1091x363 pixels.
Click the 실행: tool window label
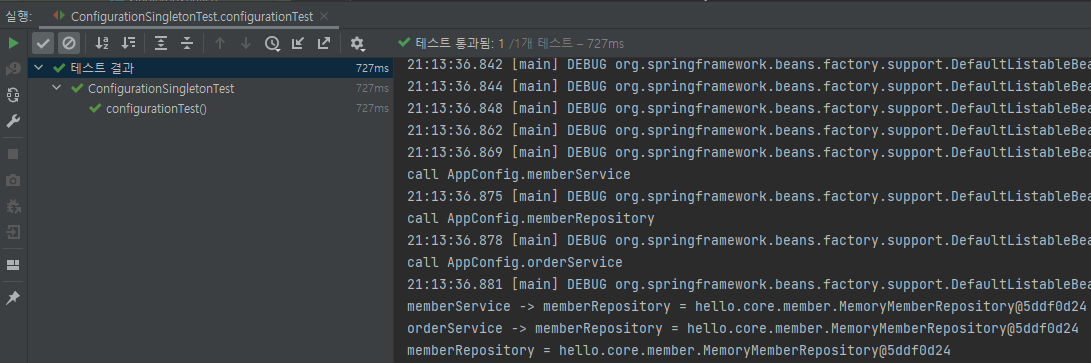click(19, 16)
